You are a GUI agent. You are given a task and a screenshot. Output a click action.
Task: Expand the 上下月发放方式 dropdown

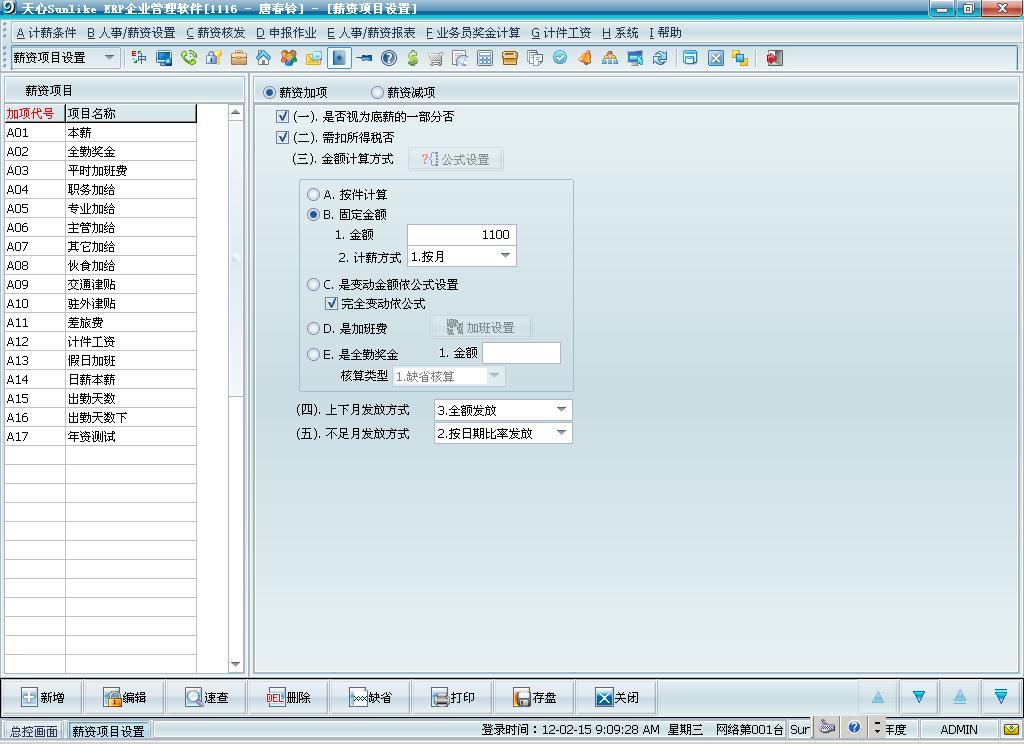coord(561,410)
